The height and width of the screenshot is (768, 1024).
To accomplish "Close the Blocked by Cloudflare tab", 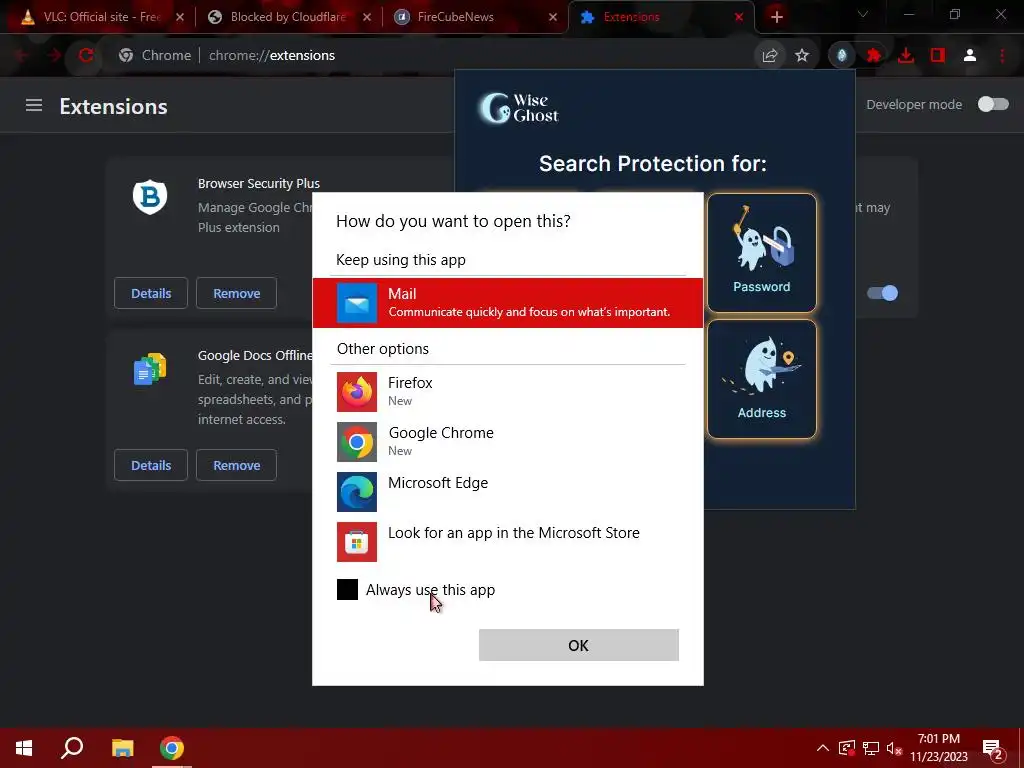I will pyautogui.click(x=366, y=18).
